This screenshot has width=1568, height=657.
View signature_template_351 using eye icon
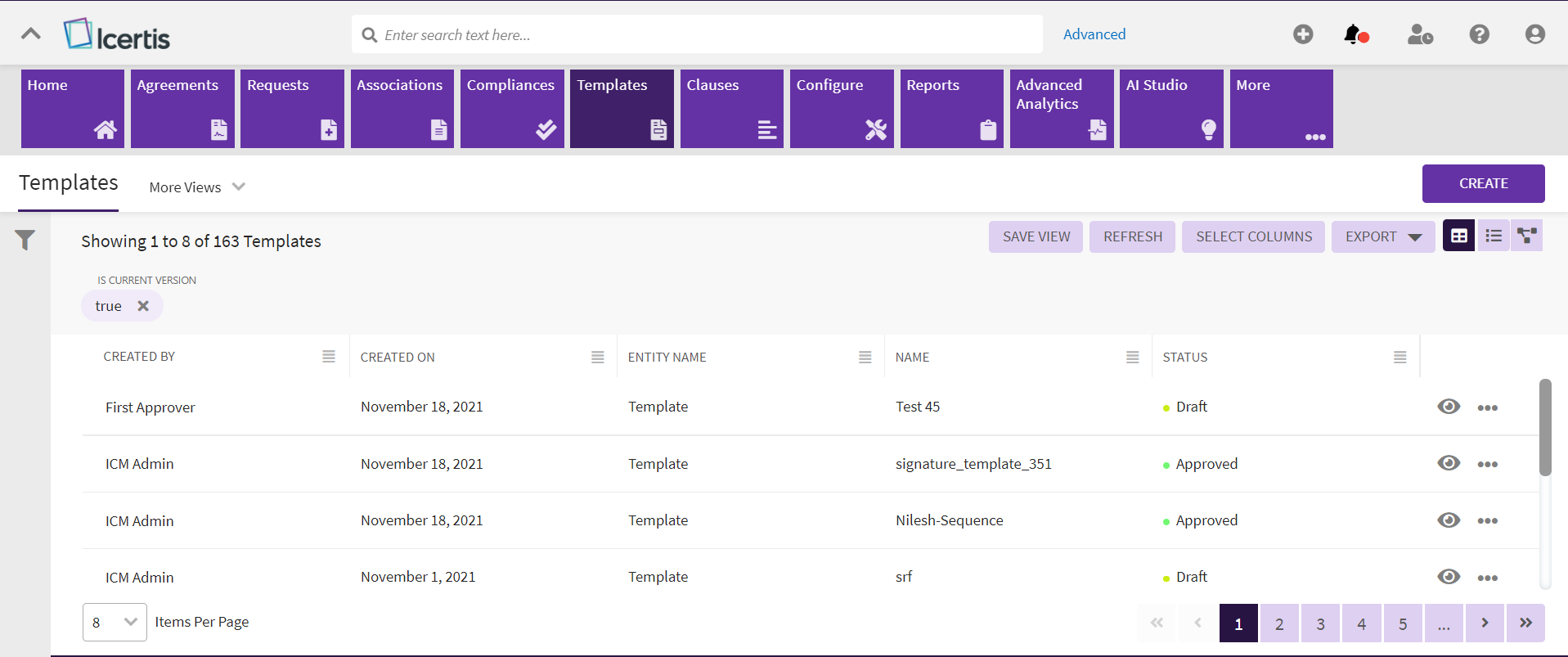click(x=1449, y=463)
